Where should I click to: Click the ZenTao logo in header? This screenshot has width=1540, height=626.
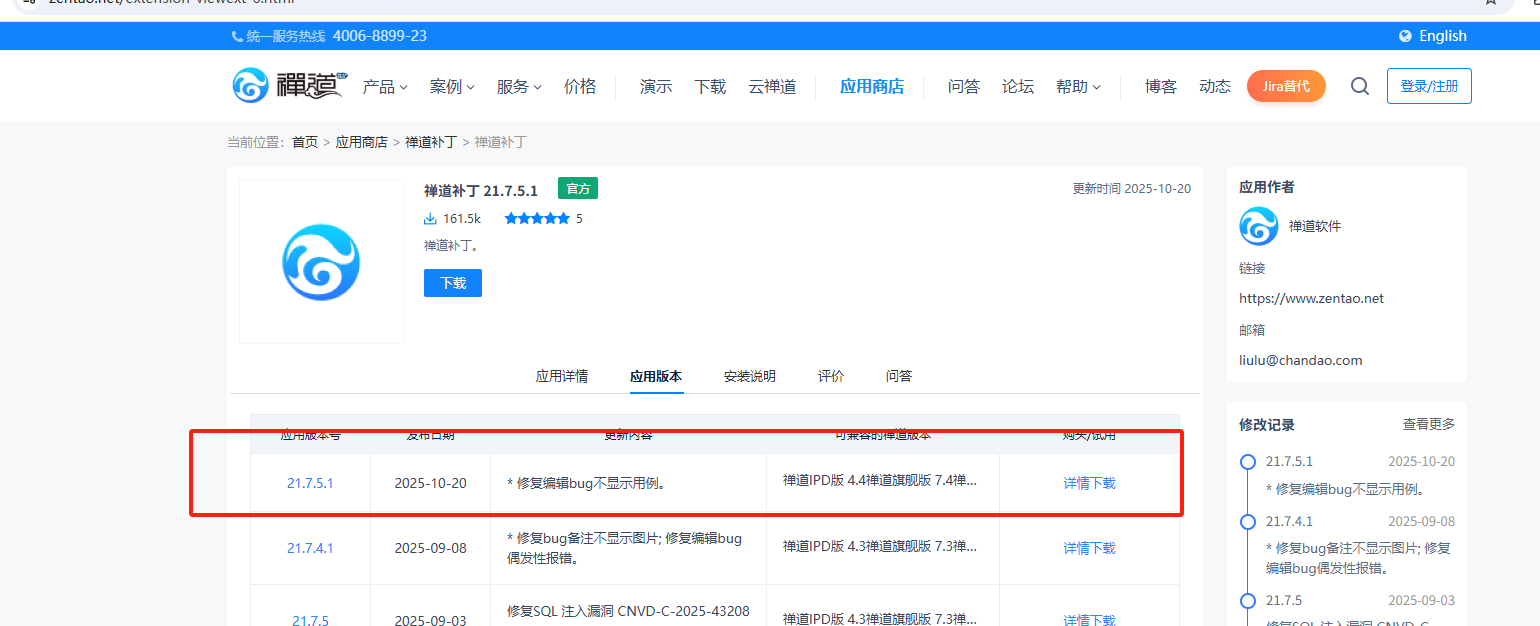pyautogui.click(x=288, y=86)
